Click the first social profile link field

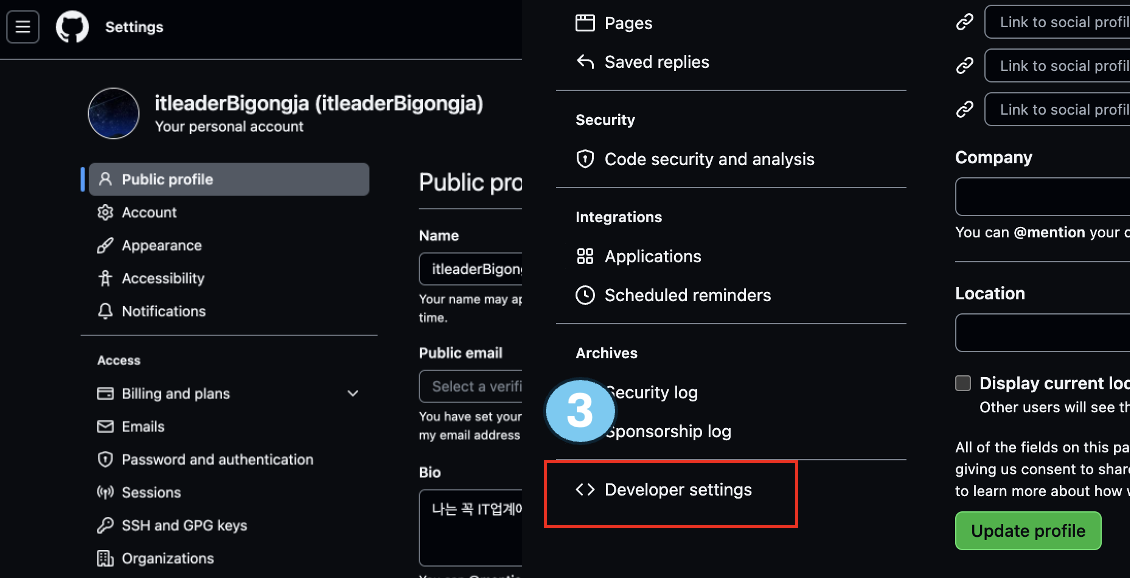1057,22
